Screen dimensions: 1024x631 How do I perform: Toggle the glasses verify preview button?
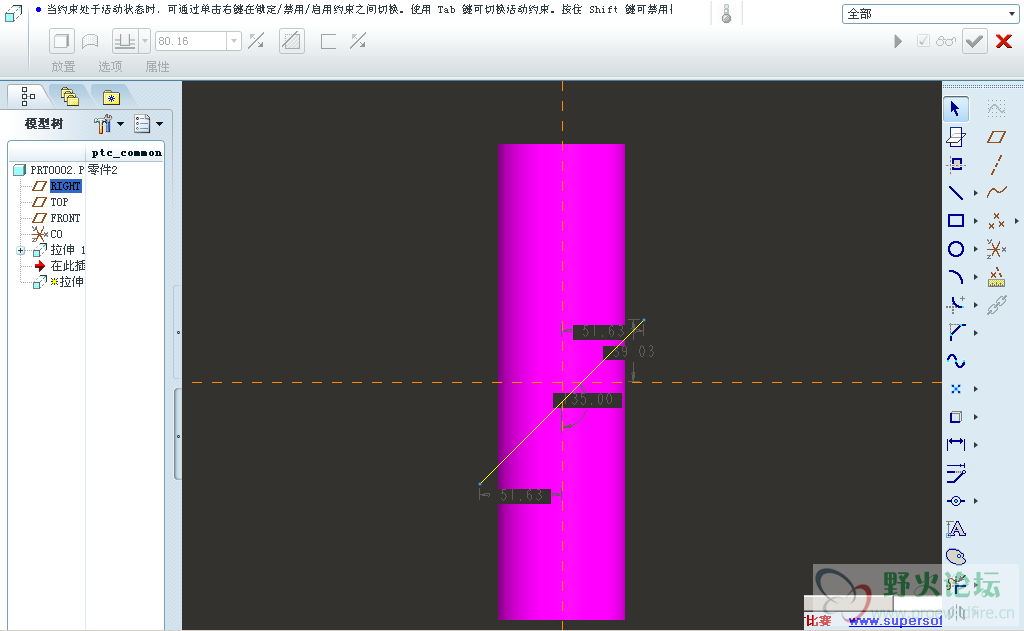point(946,41)
